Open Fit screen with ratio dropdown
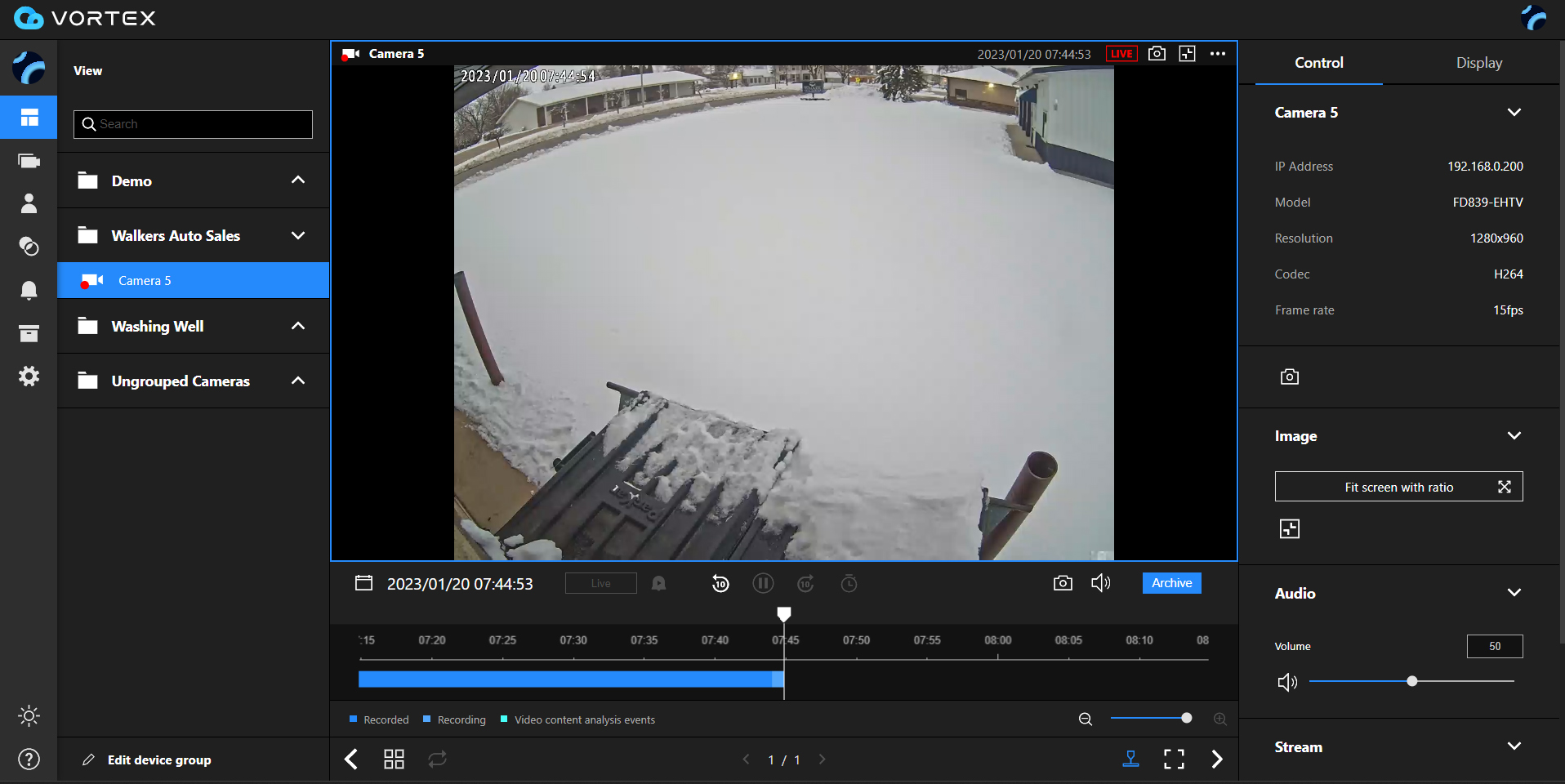This screenshot has height=784, width=1565. [x=1398, y=487]
